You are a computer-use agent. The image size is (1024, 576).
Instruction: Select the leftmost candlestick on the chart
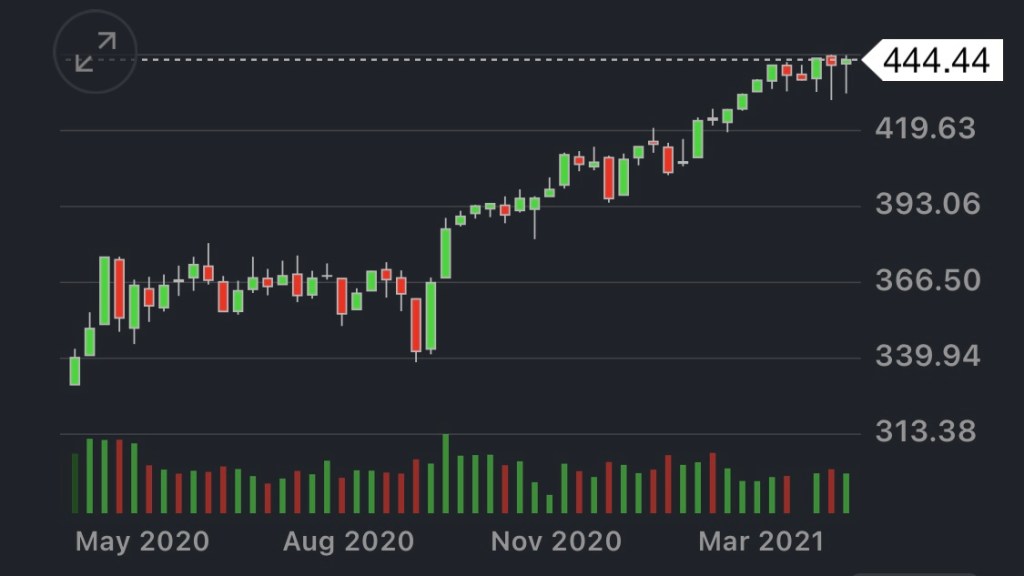tap(74, 370)
